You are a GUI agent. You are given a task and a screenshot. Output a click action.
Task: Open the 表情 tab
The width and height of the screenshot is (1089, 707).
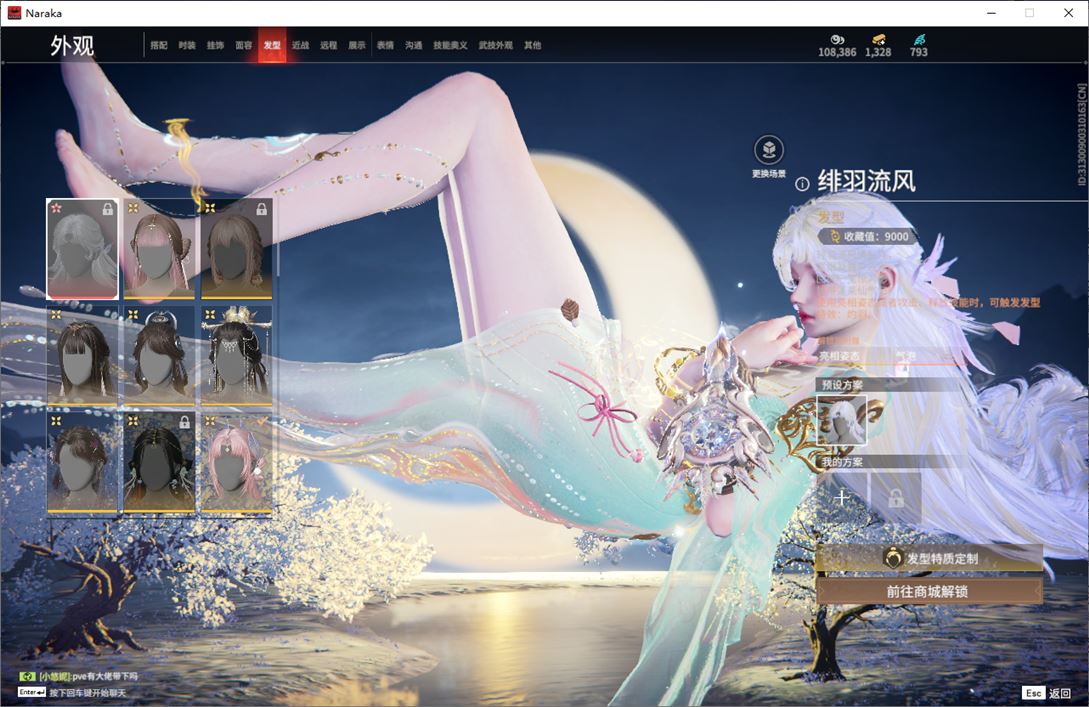385,45
